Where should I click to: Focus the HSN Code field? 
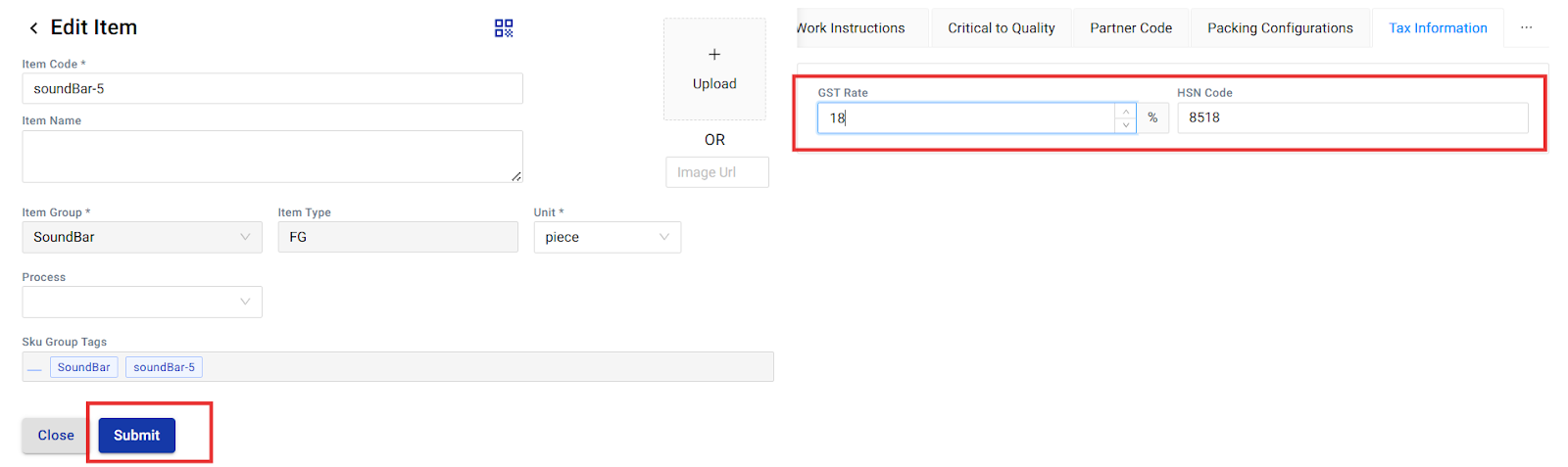1352,117
